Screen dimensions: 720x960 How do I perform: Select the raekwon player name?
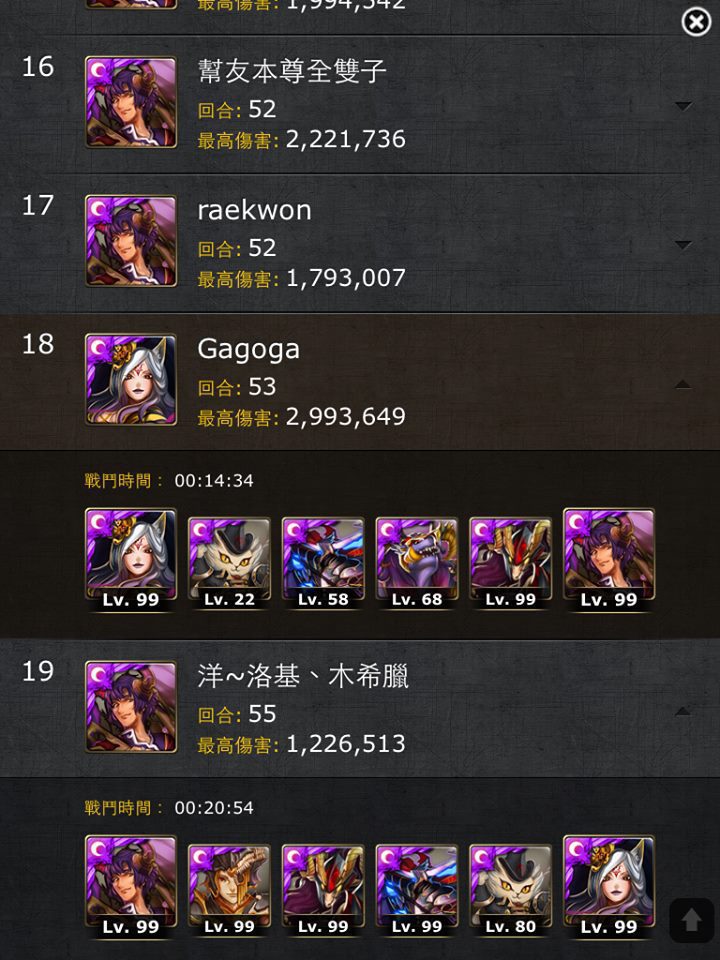click(255, 210)
